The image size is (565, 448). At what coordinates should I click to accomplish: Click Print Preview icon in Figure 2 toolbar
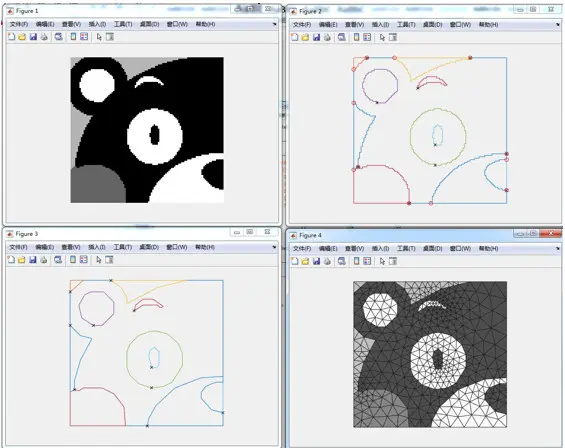(342, 37)
